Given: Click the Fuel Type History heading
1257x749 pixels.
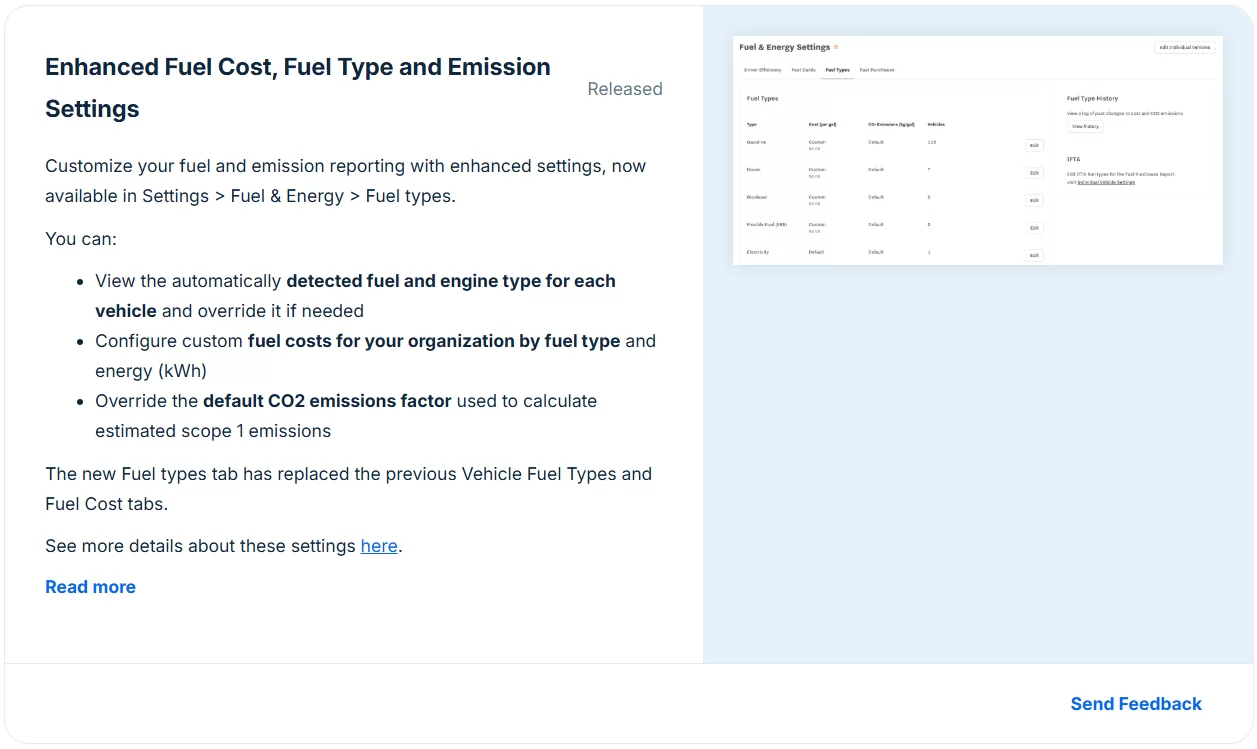Looking at the screenshot, I should click(1092, 99).
